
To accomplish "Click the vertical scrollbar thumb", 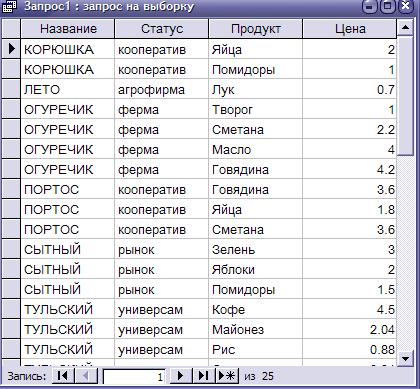I will pyautogui.click(x=406, y=96).
